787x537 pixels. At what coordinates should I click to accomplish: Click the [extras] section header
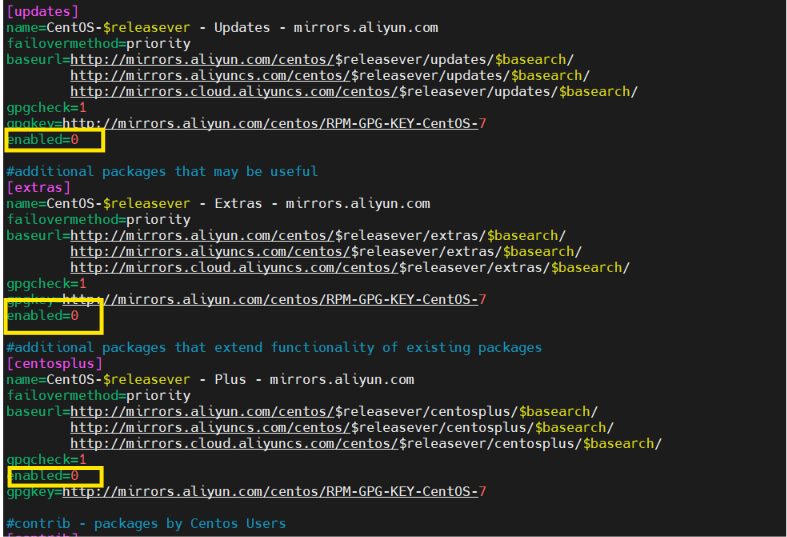[x=39, y=188]
